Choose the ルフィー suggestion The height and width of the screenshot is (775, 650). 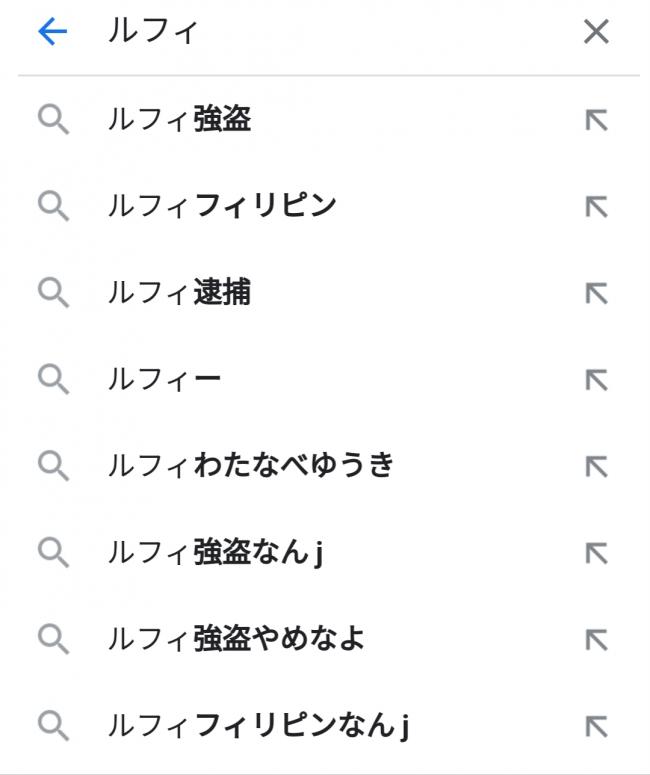325,380
